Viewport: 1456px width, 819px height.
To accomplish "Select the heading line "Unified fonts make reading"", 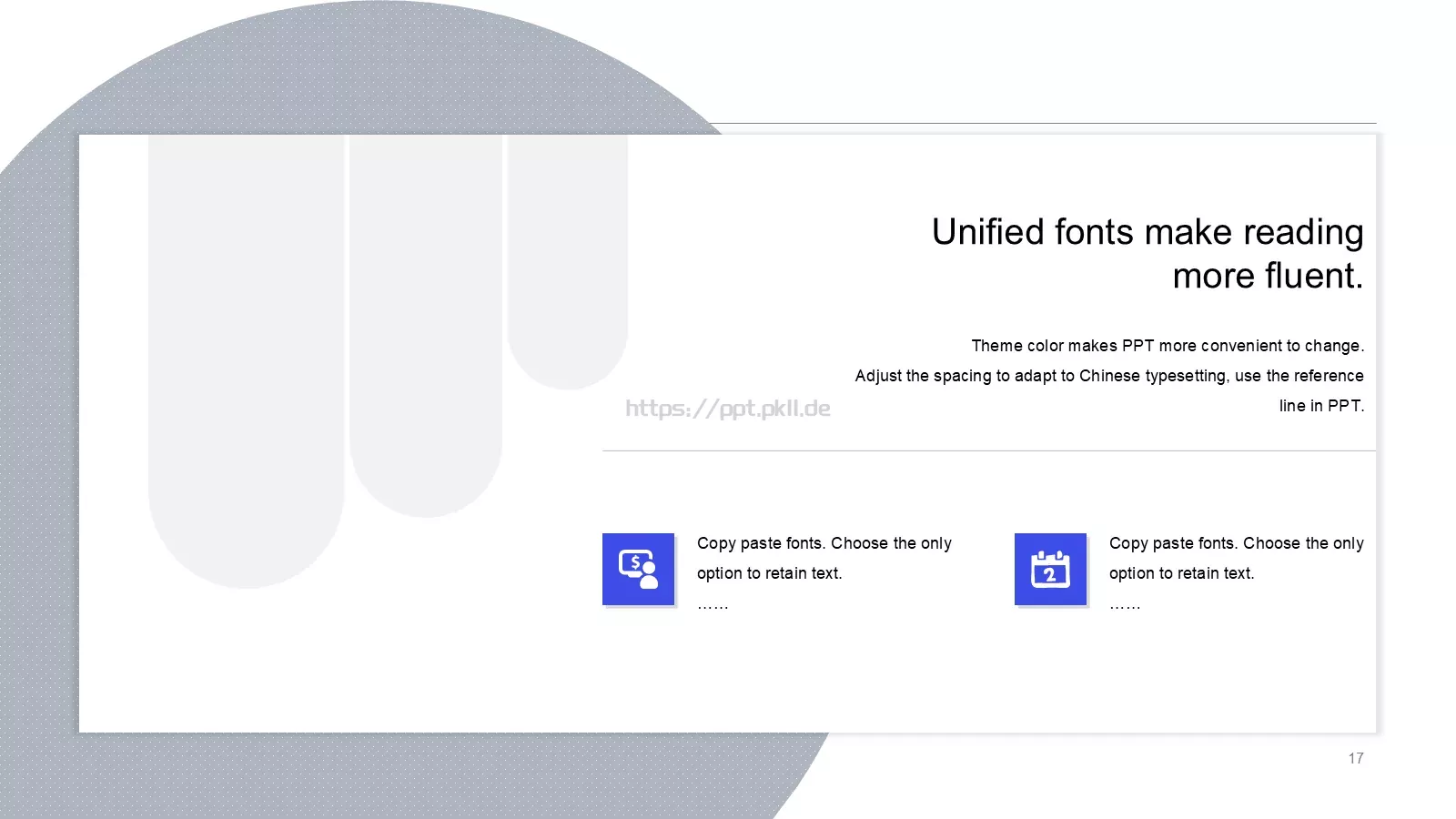I will [x=1148, y=232].
